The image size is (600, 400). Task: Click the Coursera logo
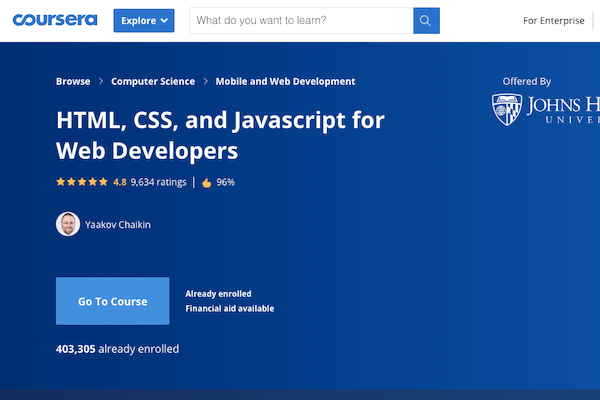pos(55,20)
